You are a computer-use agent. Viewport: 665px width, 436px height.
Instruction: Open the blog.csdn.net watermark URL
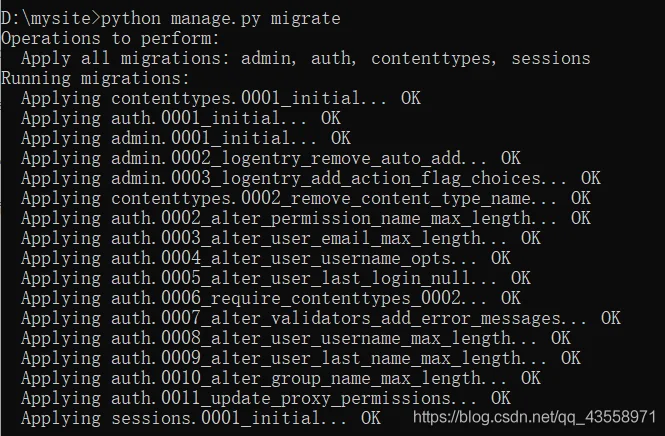coord(534,417)
